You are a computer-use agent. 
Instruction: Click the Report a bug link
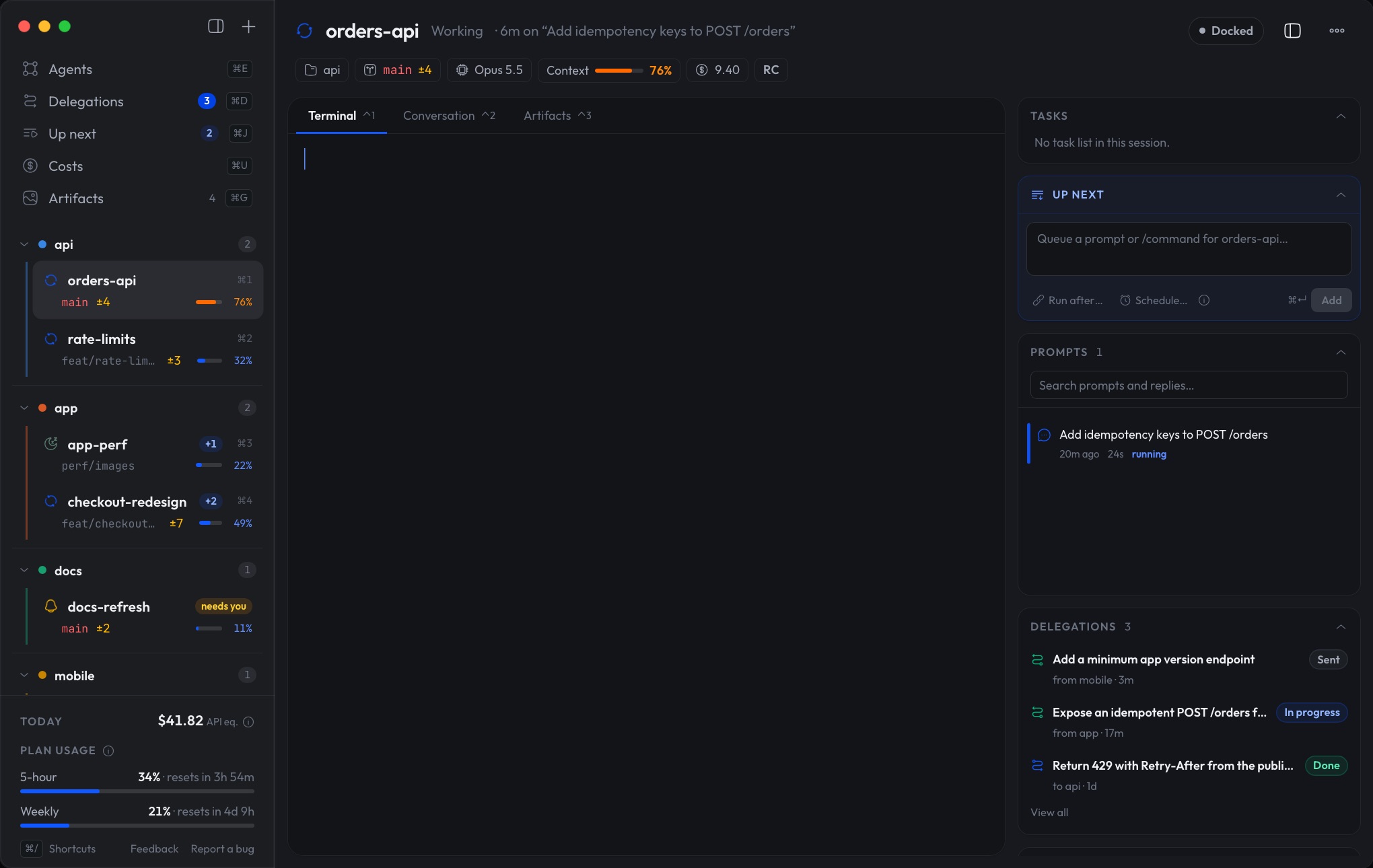222,848
